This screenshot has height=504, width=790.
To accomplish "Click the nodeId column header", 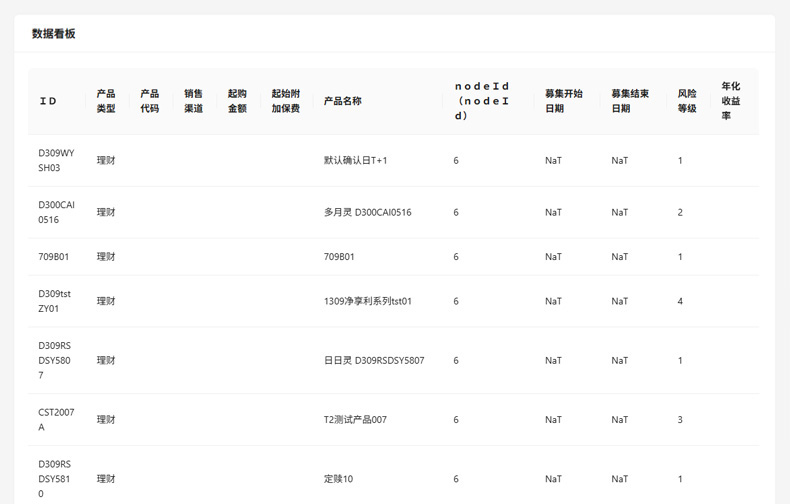I will pos(482,101).
